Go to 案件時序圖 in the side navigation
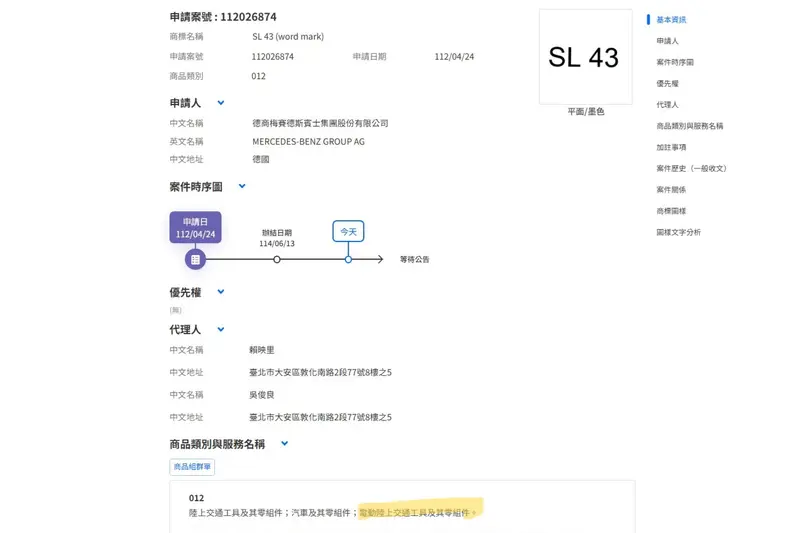The image size is (800, 533). (x=675, y=62)
